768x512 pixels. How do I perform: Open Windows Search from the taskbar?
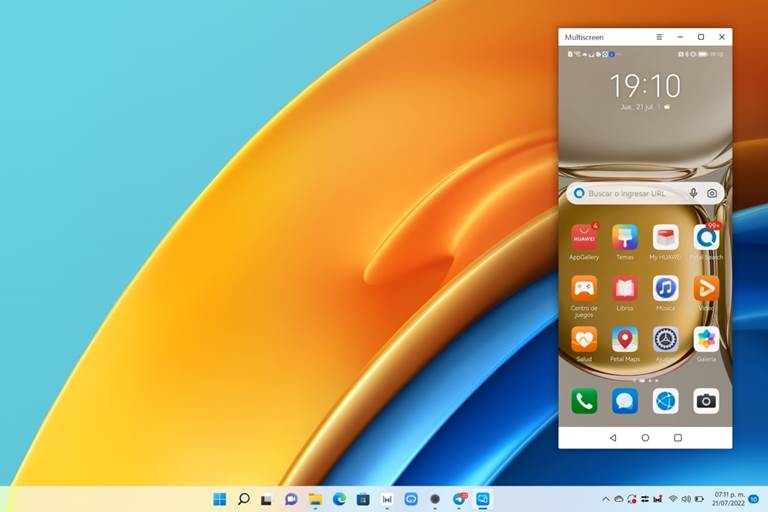coord(243,499)
